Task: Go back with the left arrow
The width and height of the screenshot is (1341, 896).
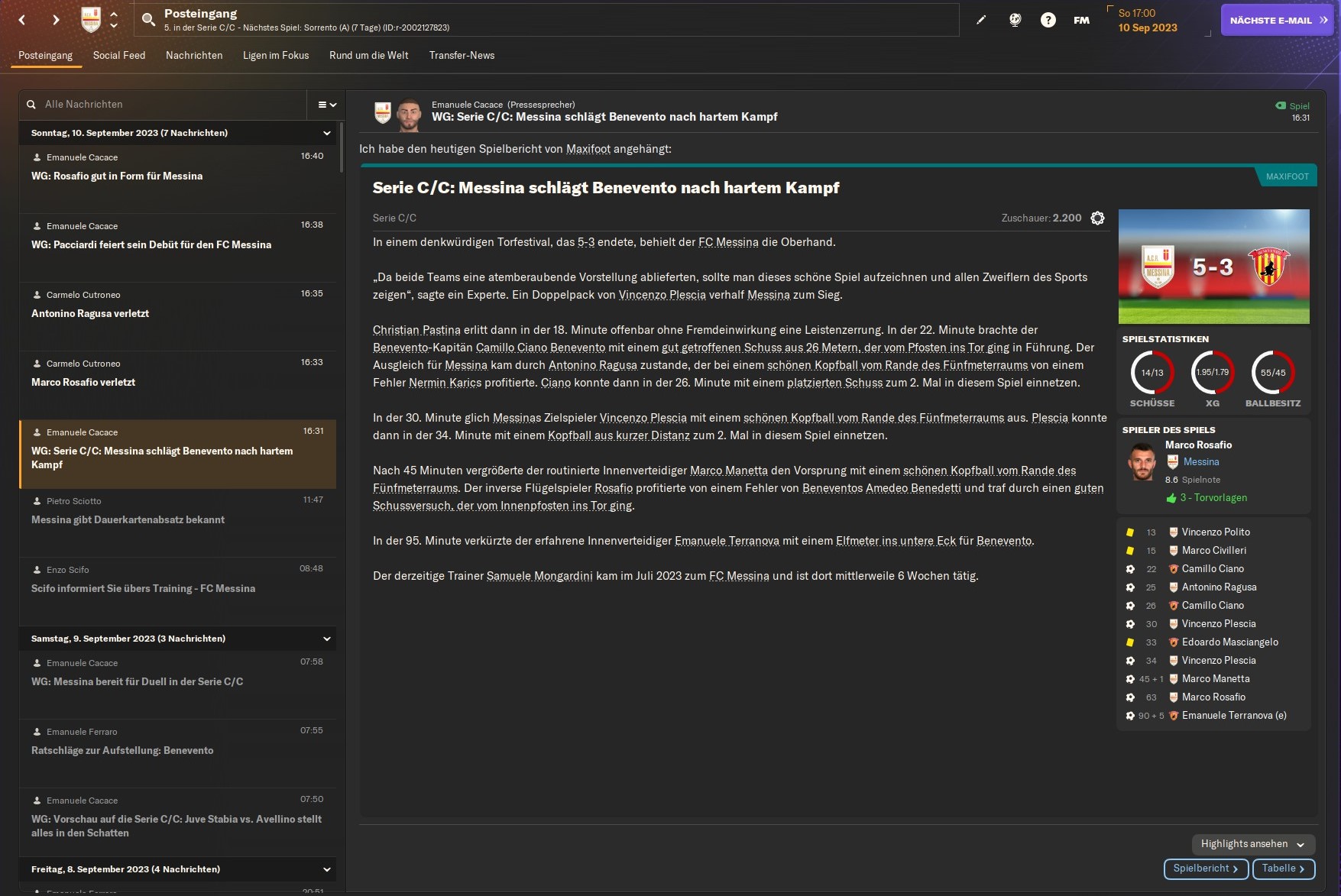Action: 22,20
